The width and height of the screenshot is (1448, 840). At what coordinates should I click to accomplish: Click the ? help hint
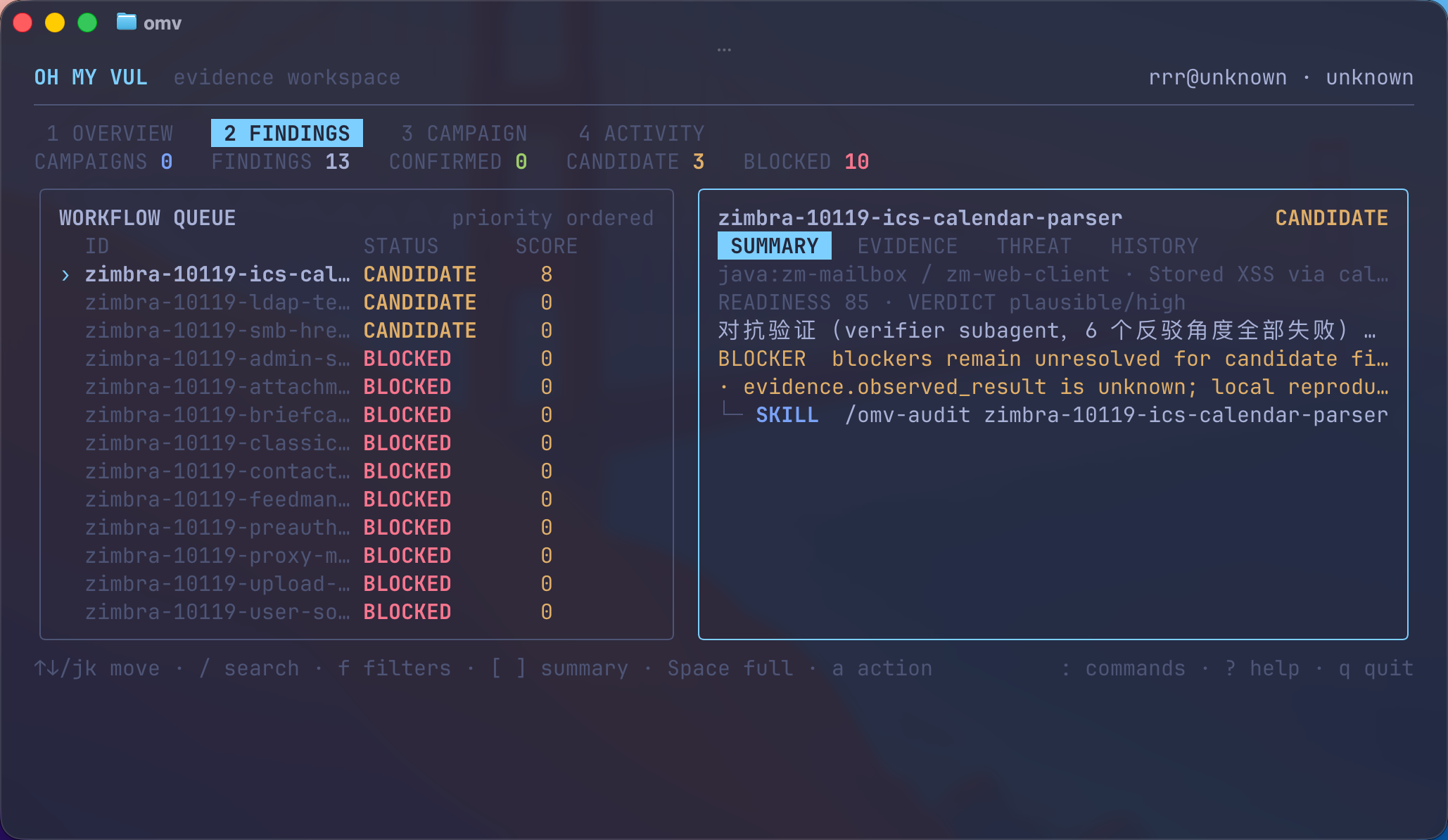point(1262,668)
